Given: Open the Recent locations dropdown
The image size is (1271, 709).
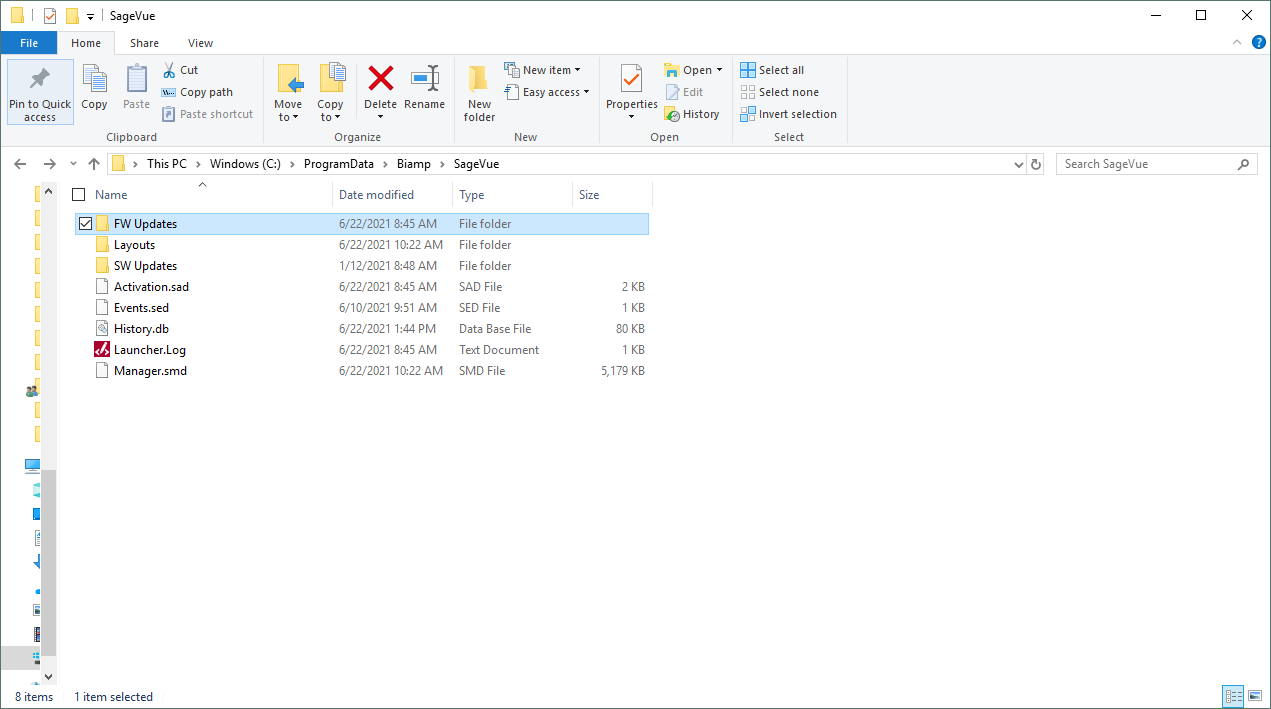Looking at the screenshot, I should [73, 164].
